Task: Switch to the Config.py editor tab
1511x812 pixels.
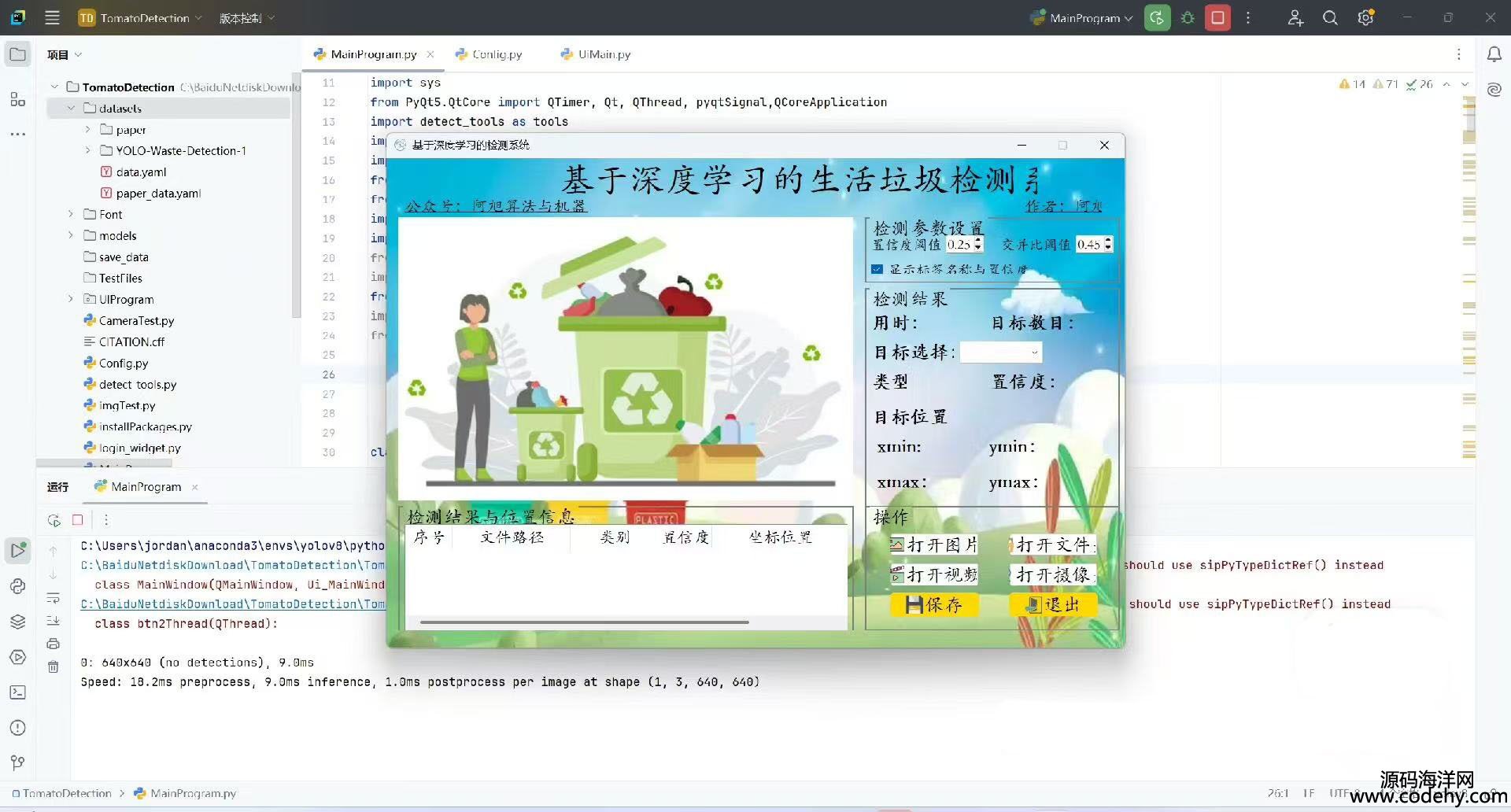Action: click(x=489, y=54)
